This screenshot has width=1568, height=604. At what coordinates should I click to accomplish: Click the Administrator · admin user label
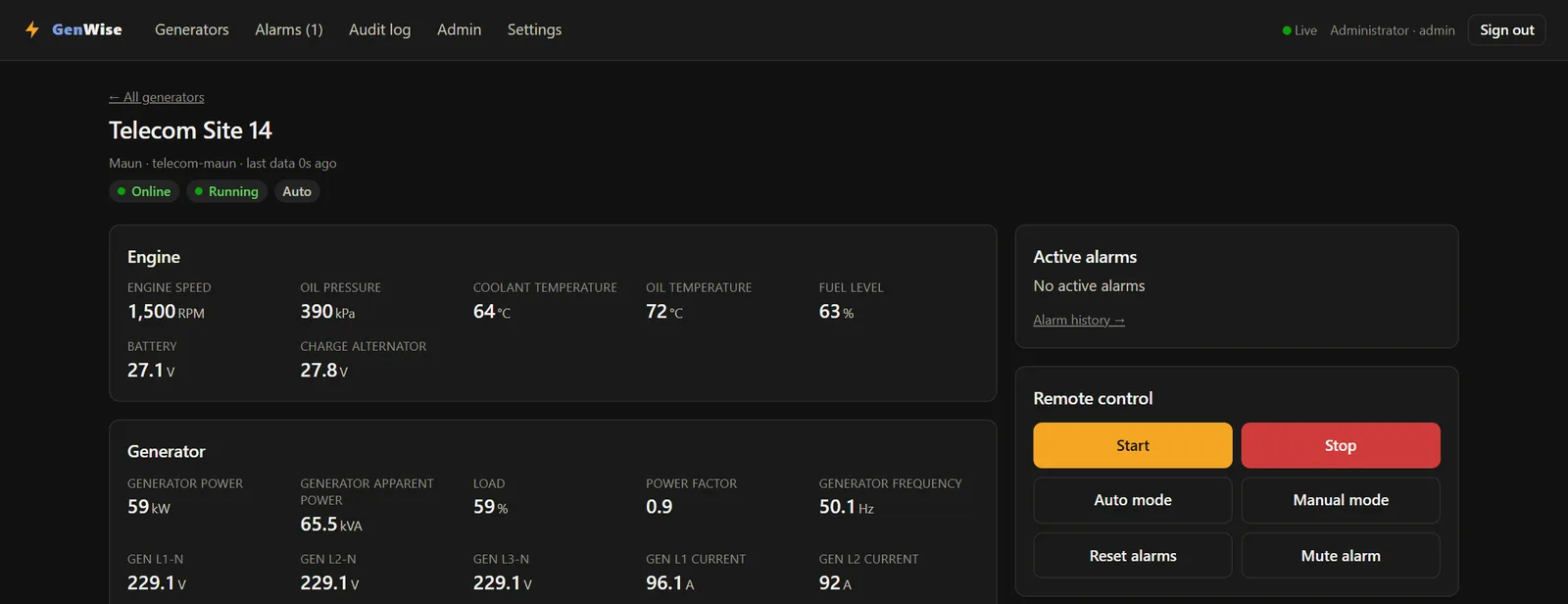click(1393, 30)
